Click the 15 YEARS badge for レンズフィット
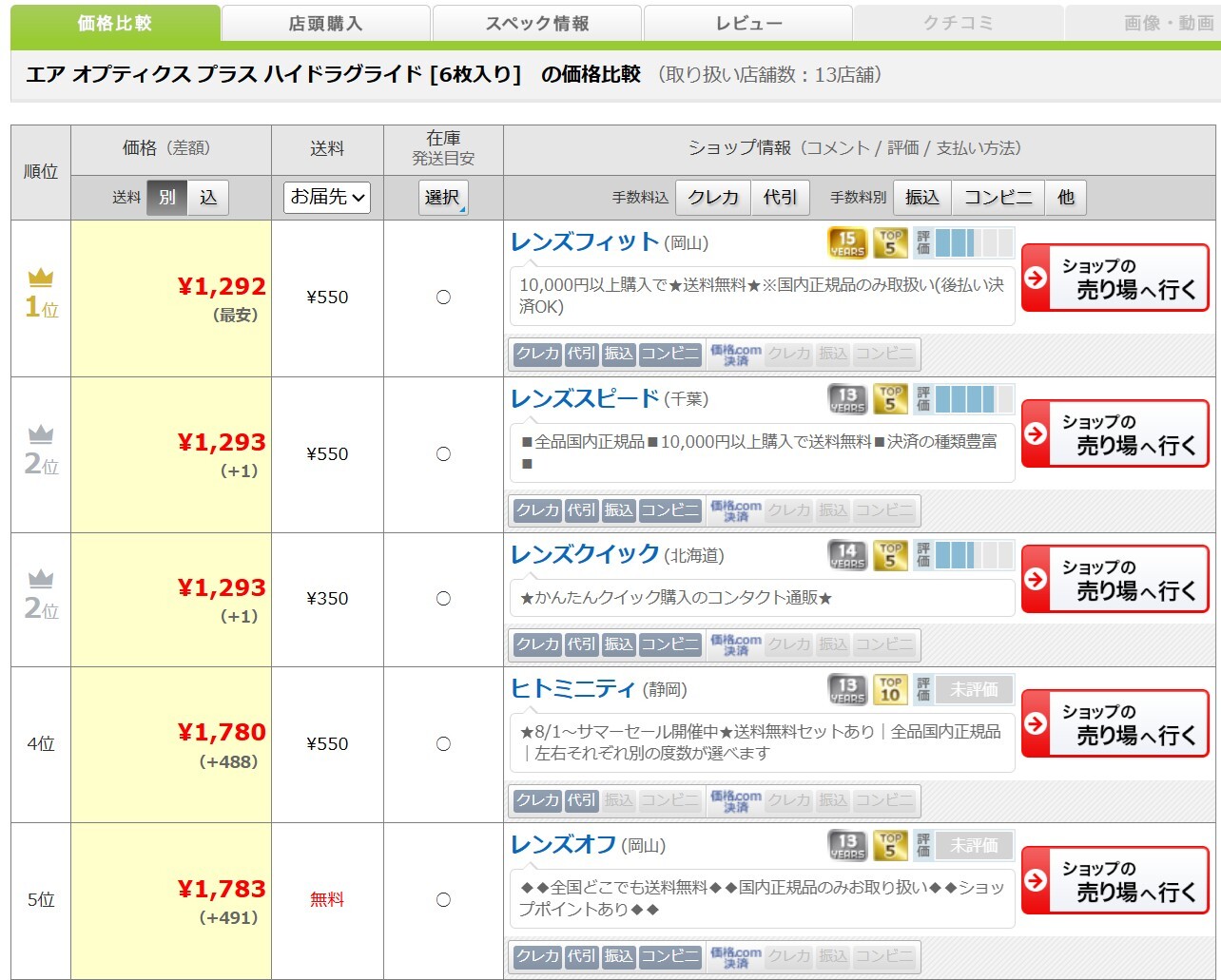 coord(847,242)
